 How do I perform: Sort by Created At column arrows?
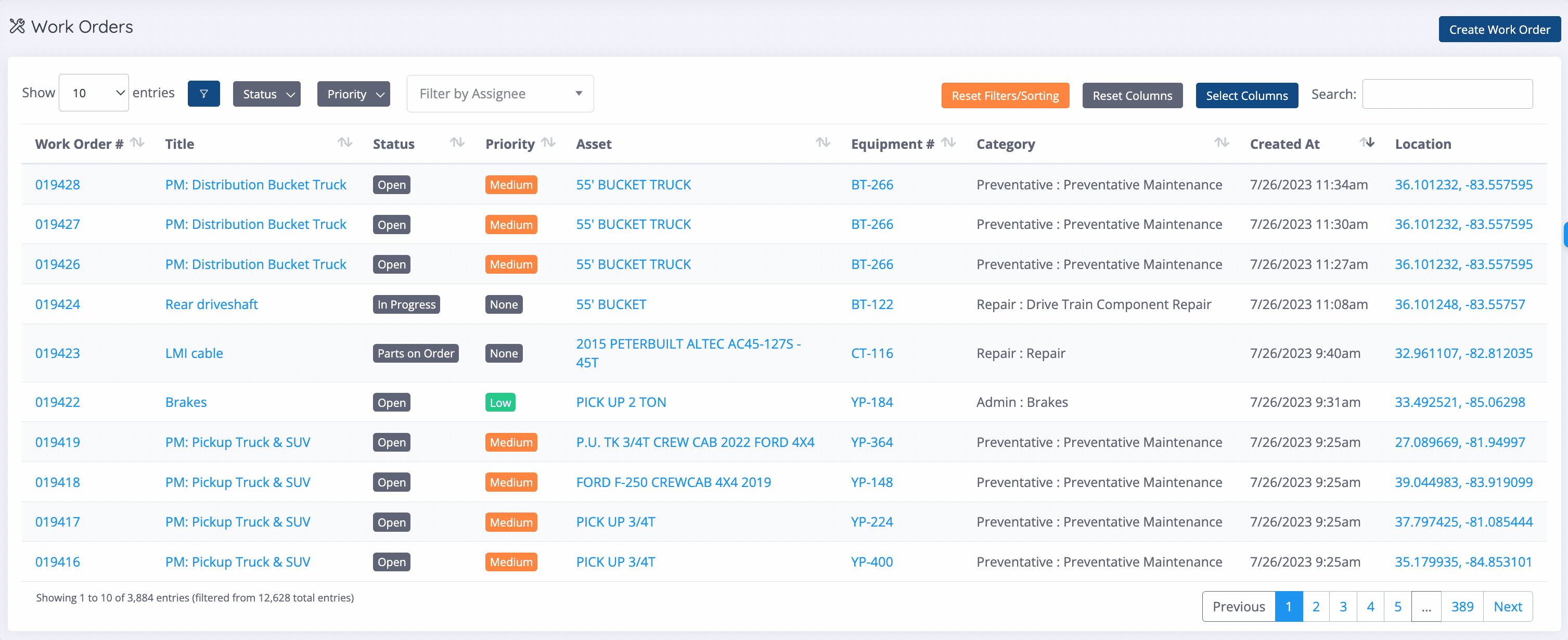pos(1367,143)
